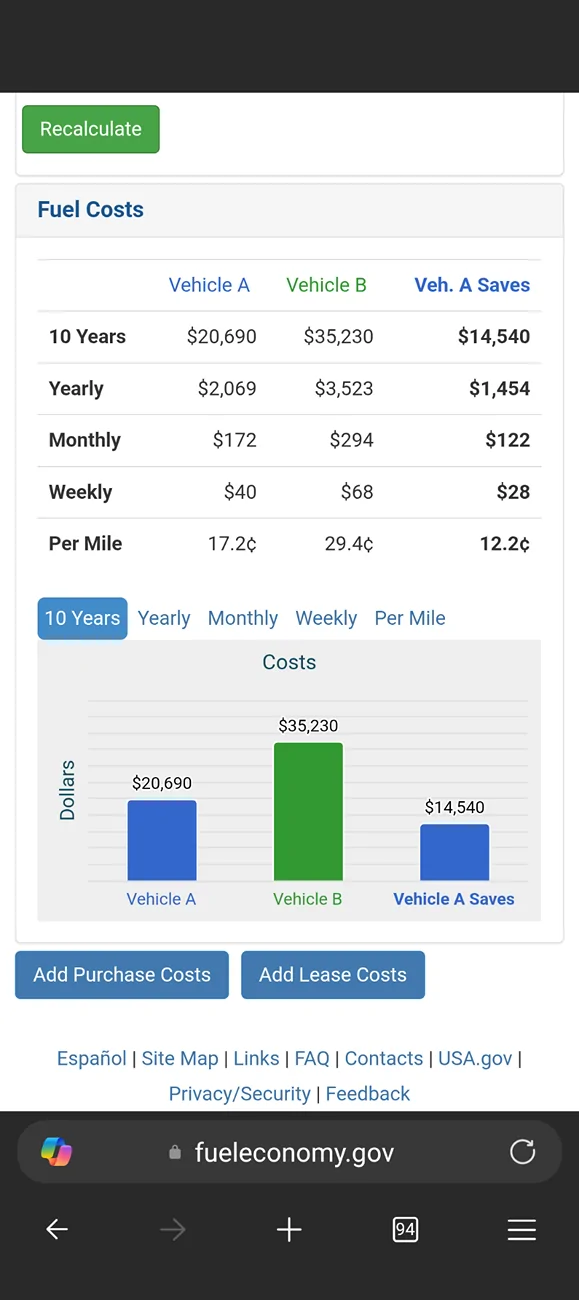Viewport: 579px width, 1300px height.
Task: Open the browser hamburger menu
Action: 521,1229
